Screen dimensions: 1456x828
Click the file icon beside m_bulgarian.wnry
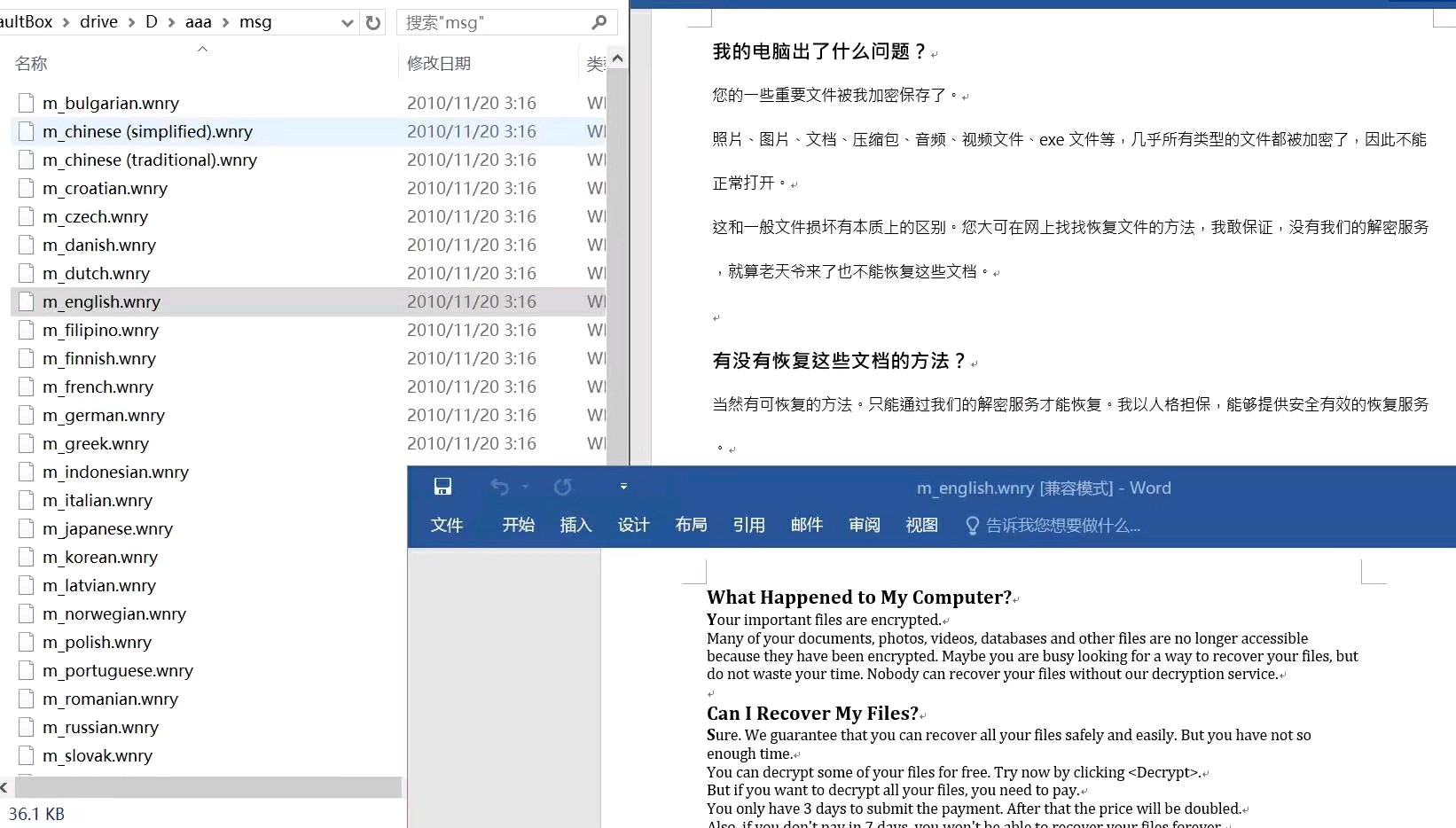click(27, 103)
